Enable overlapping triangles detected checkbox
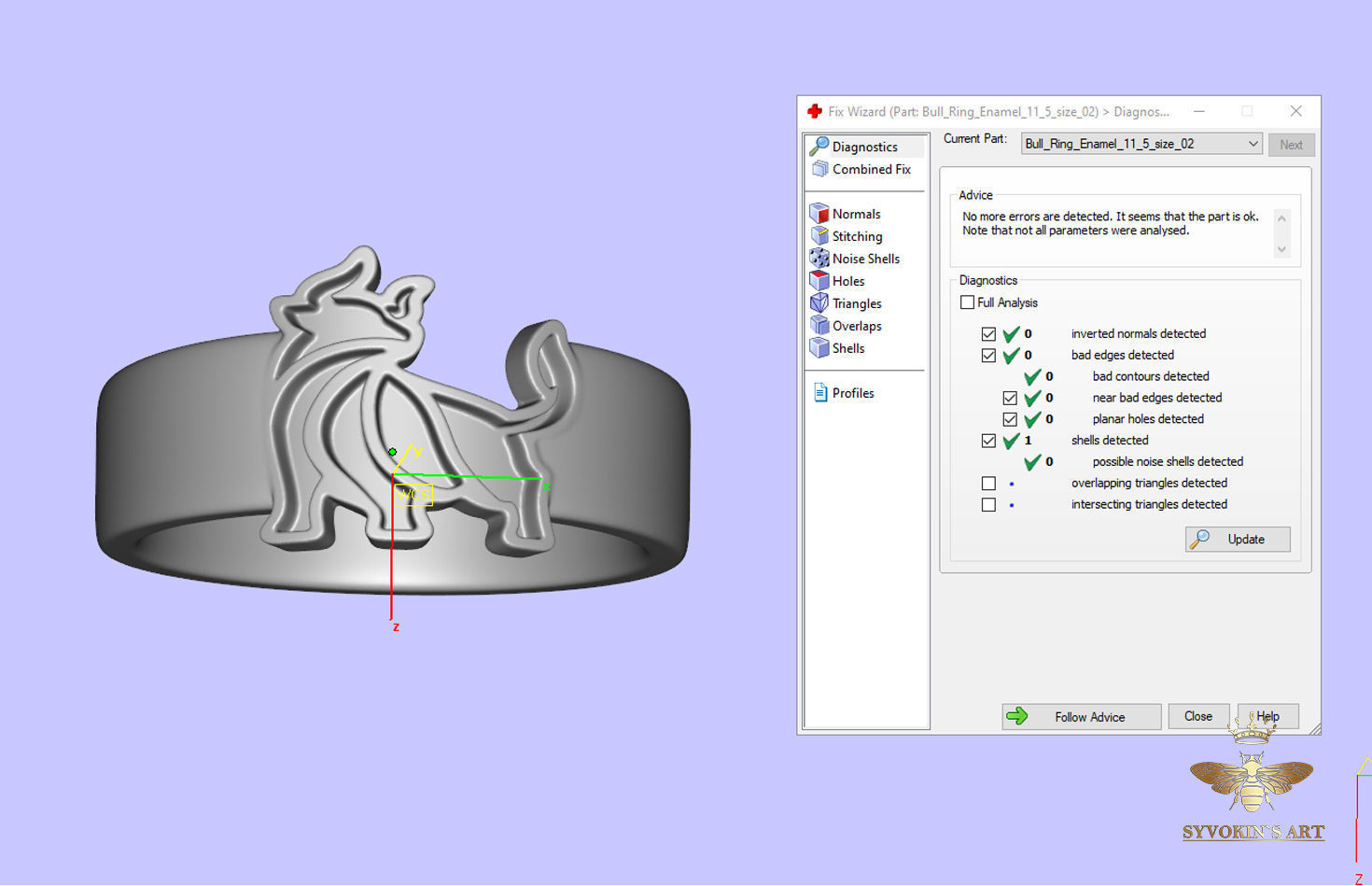This screenshot has height=886, width=1372. pyautogui.click(x=988, y=483)
